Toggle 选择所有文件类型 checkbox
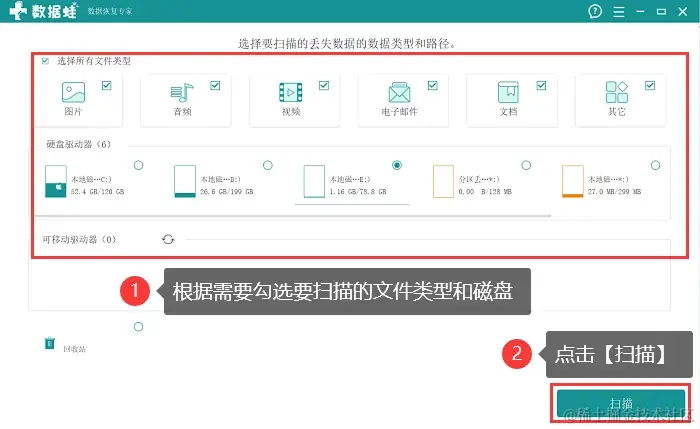The image size is (700, 429). point(45,61)
